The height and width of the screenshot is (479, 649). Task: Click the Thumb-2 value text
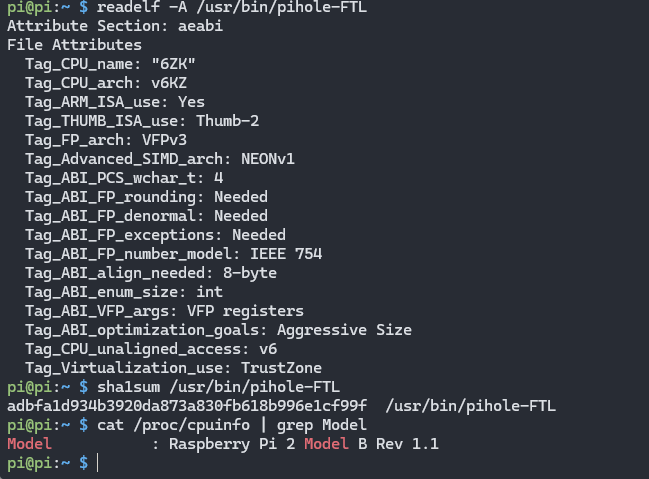(x=227, y=121)
